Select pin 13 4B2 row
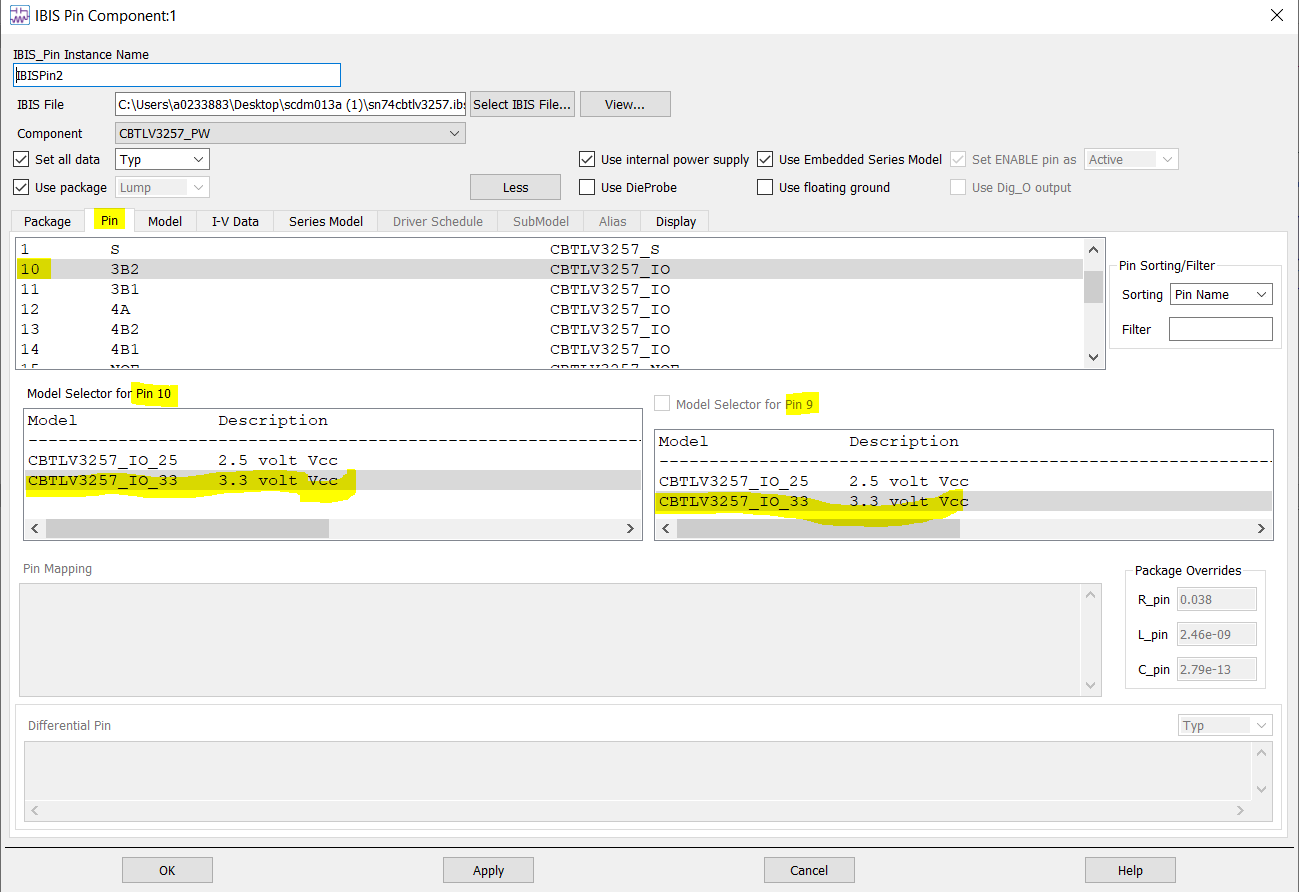 tap(550, 329)
